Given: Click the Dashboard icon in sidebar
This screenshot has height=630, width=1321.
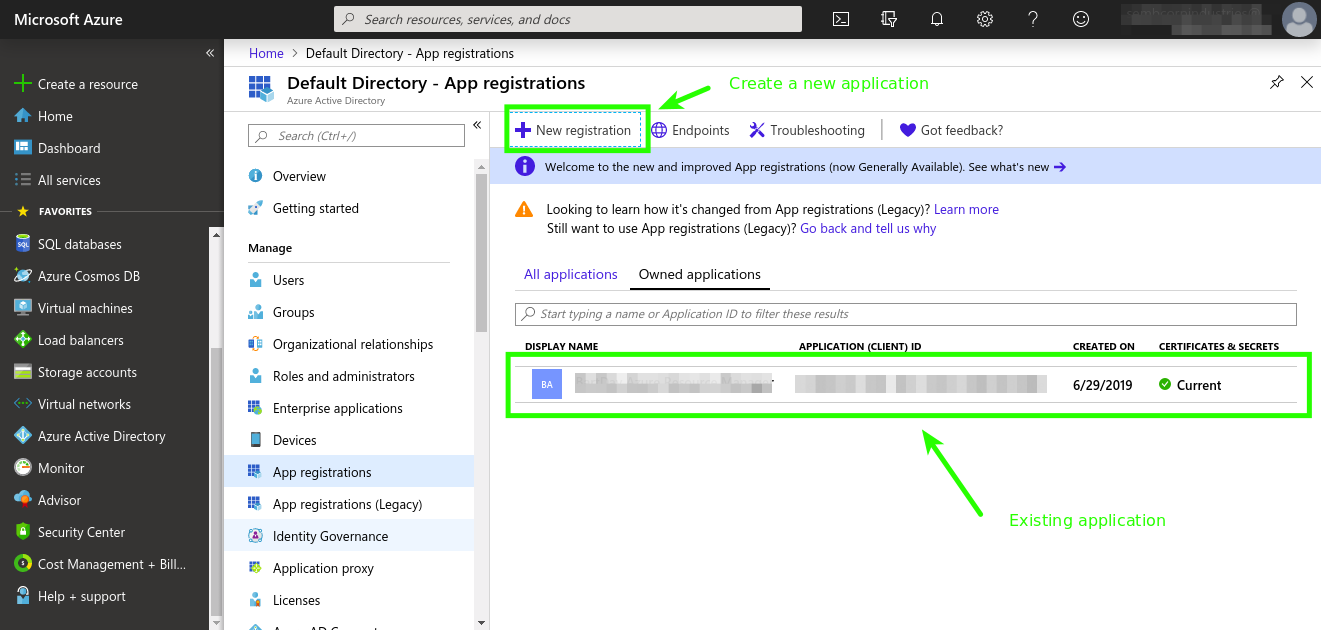Looking at the screenshot, I should point(23,148).
